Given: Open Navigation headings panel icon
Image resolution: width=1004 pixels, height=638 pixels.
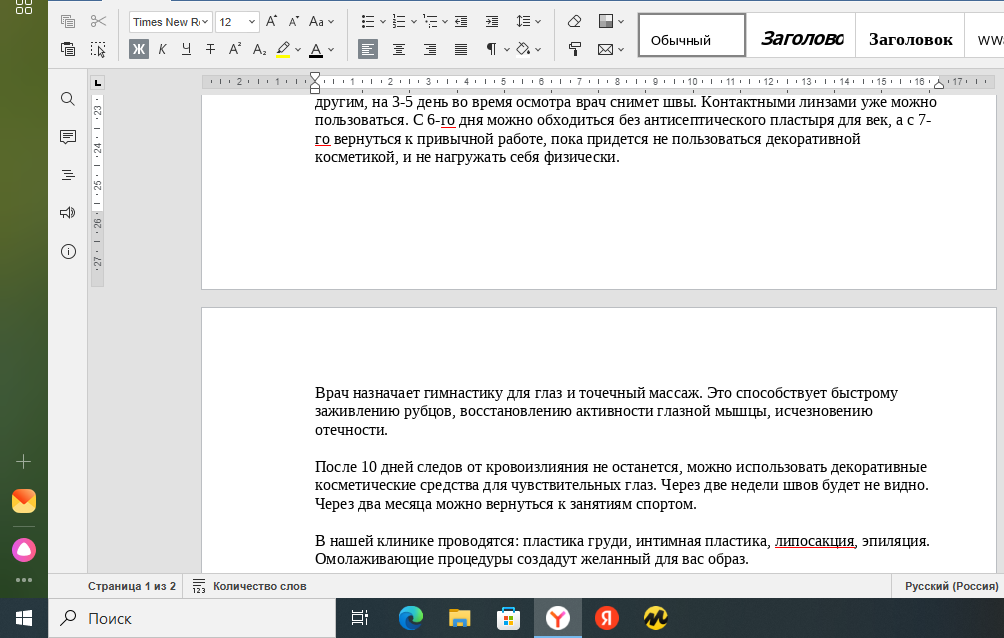Looking at the screenshot, I should coord(68,175).
